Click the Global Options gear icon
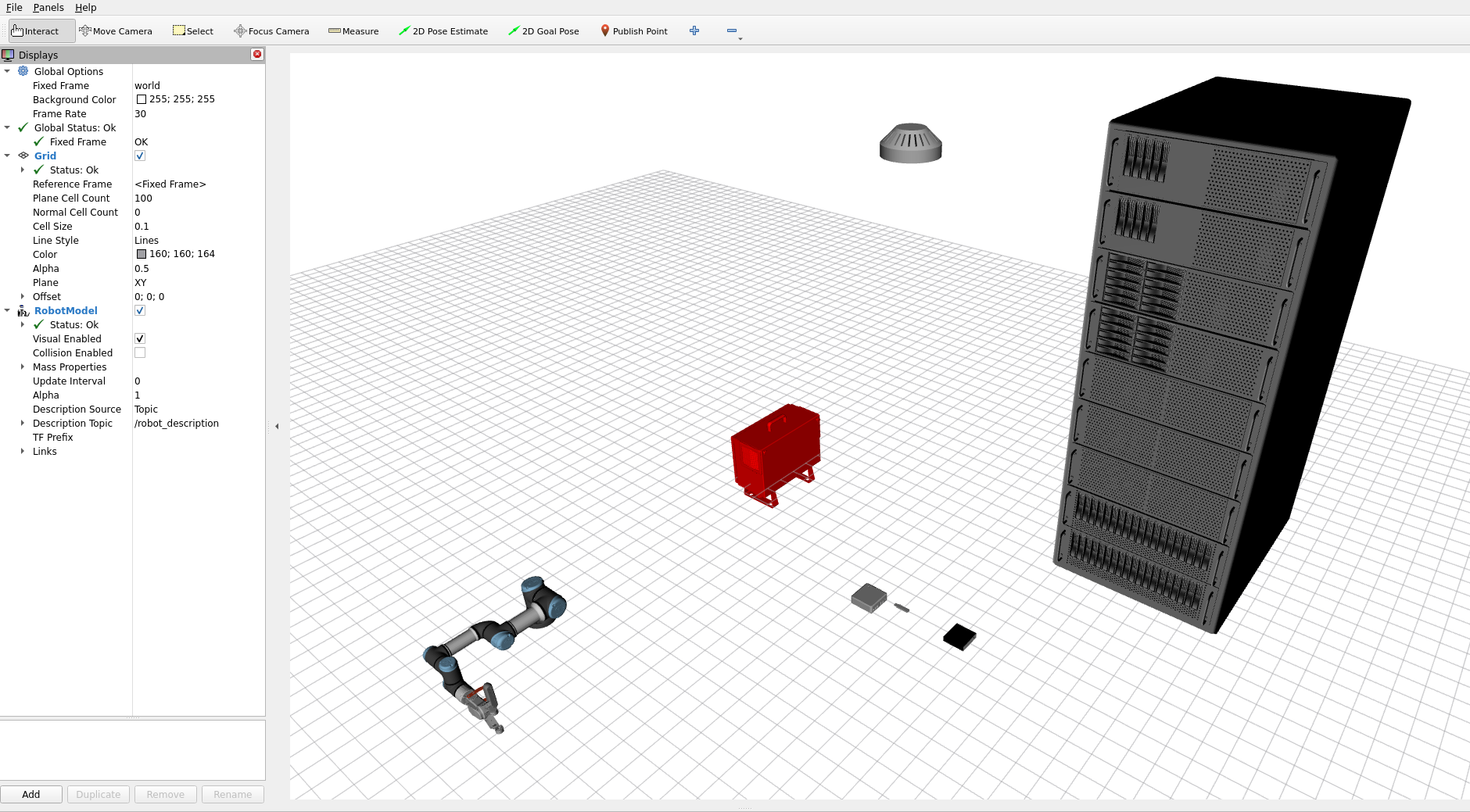1470x812 pixels. point(23,71)
